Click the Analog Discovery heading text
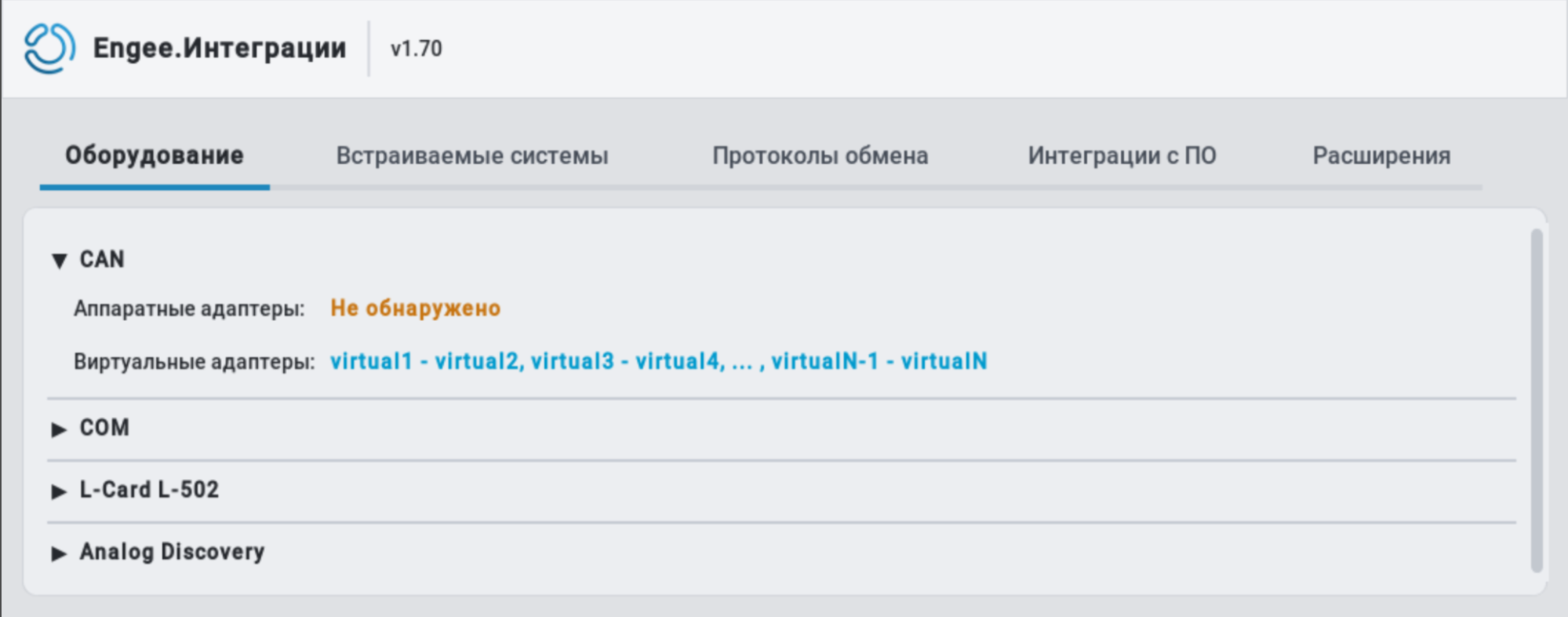 click(x=172, y=552)
